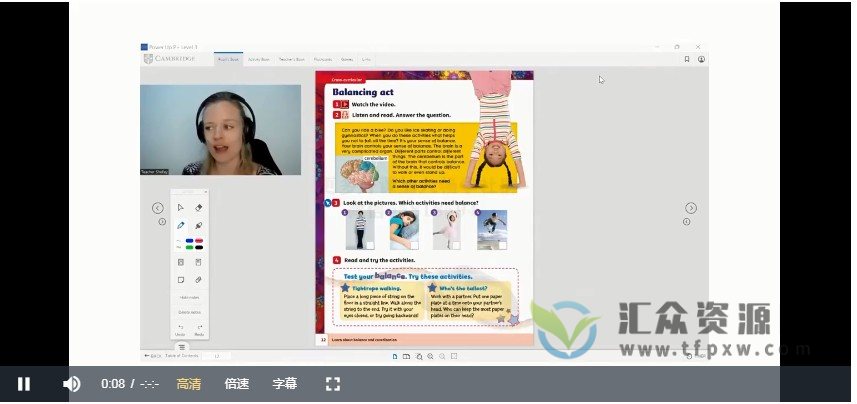857x404 pixels.
Task: Tick checkbox on picture 2 sleeping girl
Action: 414,245
